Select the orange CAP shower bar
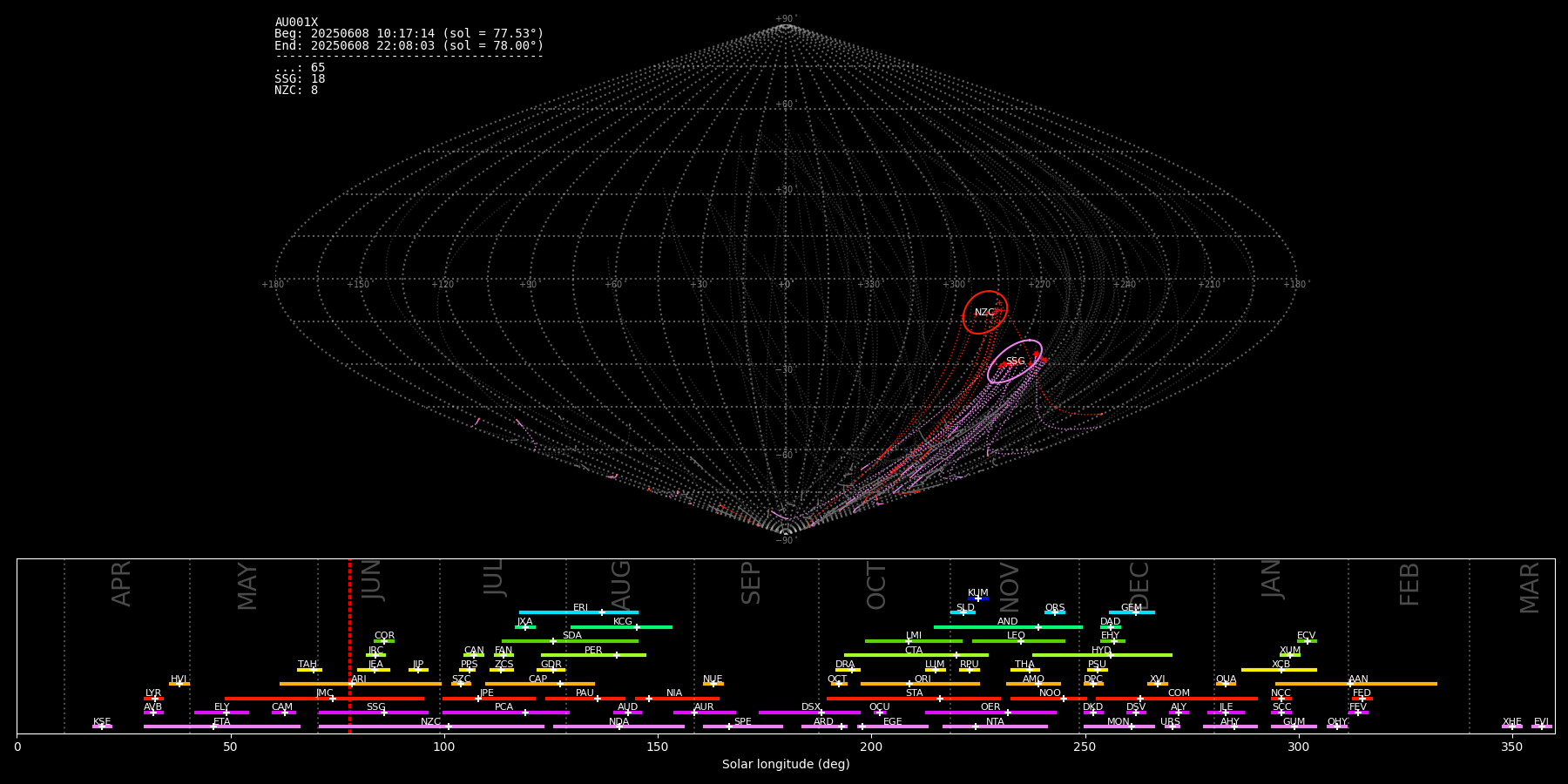This screenshot has width=1568, height=784. click(x=540, y=684)
